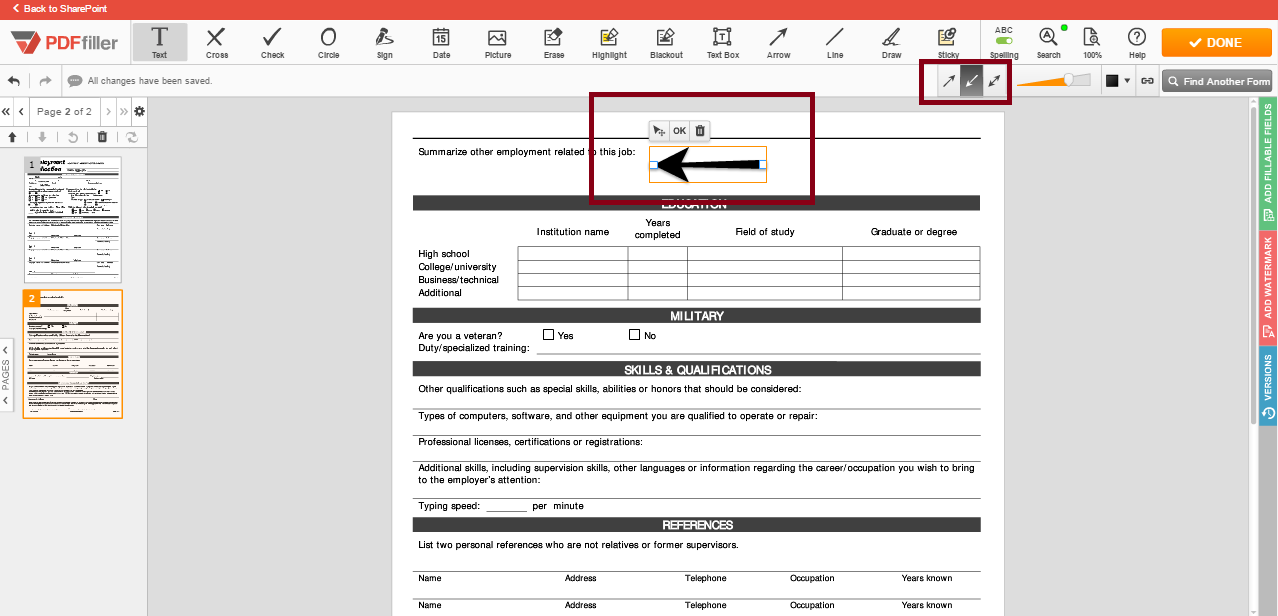Click the move handle on arrow popup

click(658, 131)
